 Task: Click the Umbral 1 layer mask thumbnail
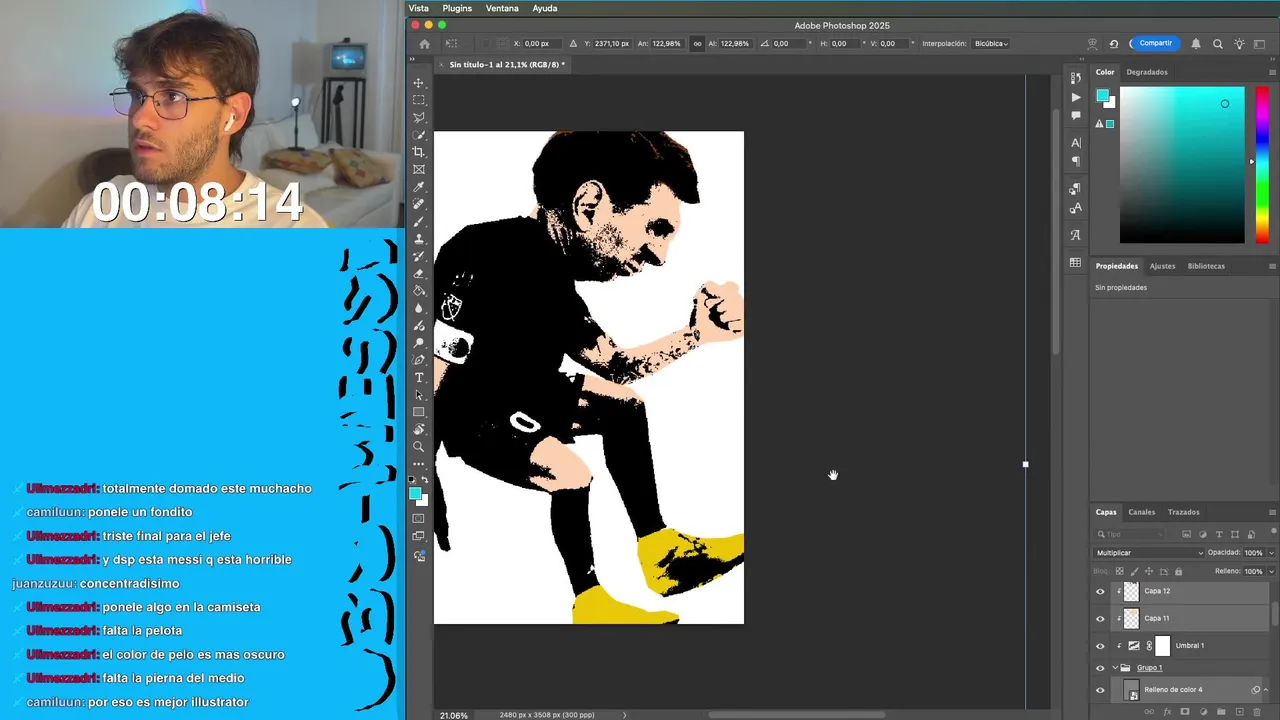tap(1163, 646)
